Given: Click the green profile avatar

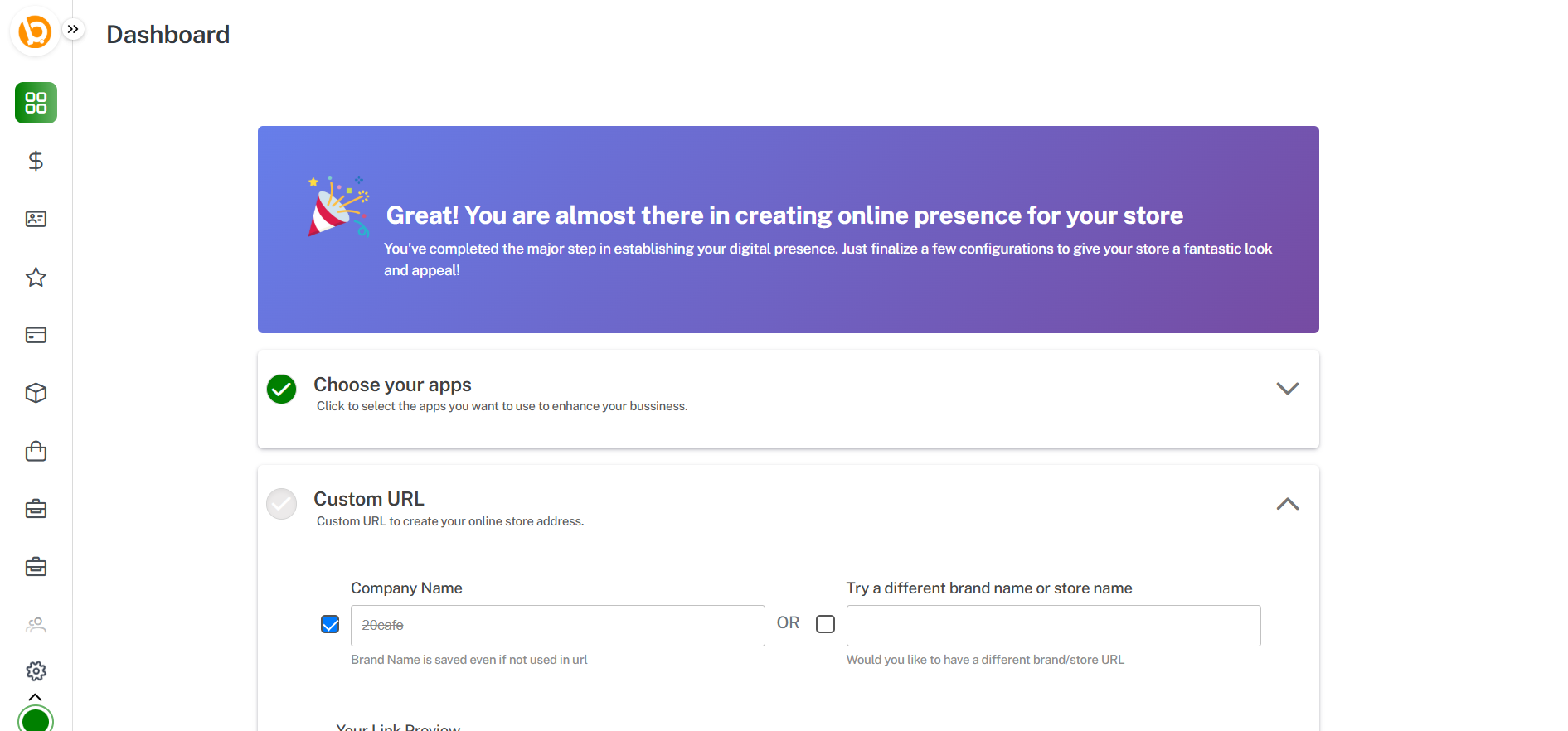Looking at the screenshot, I should pos(36,719).
